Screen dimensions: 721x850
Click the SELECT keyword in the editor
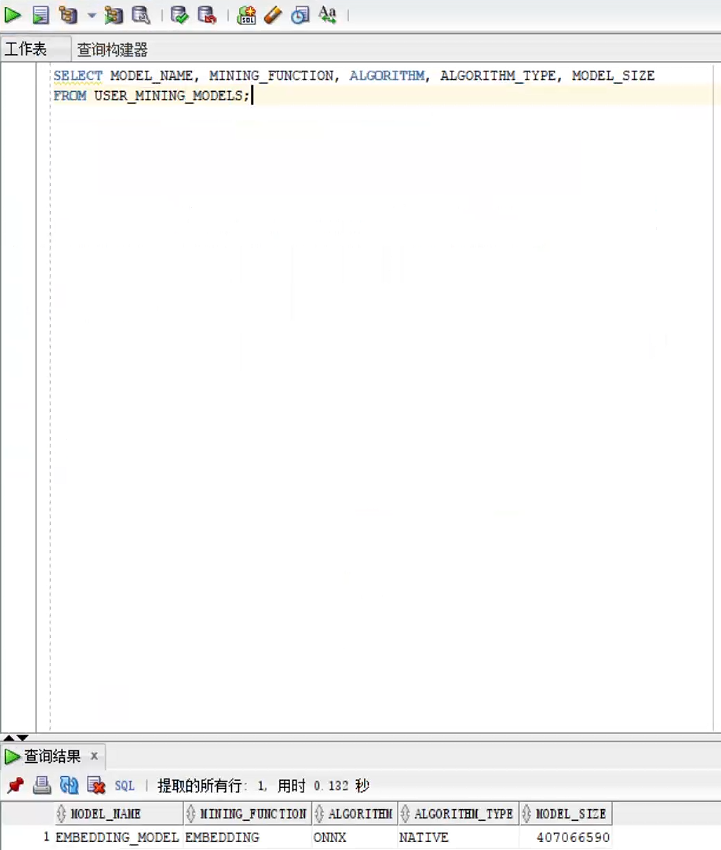pos(78,75)
